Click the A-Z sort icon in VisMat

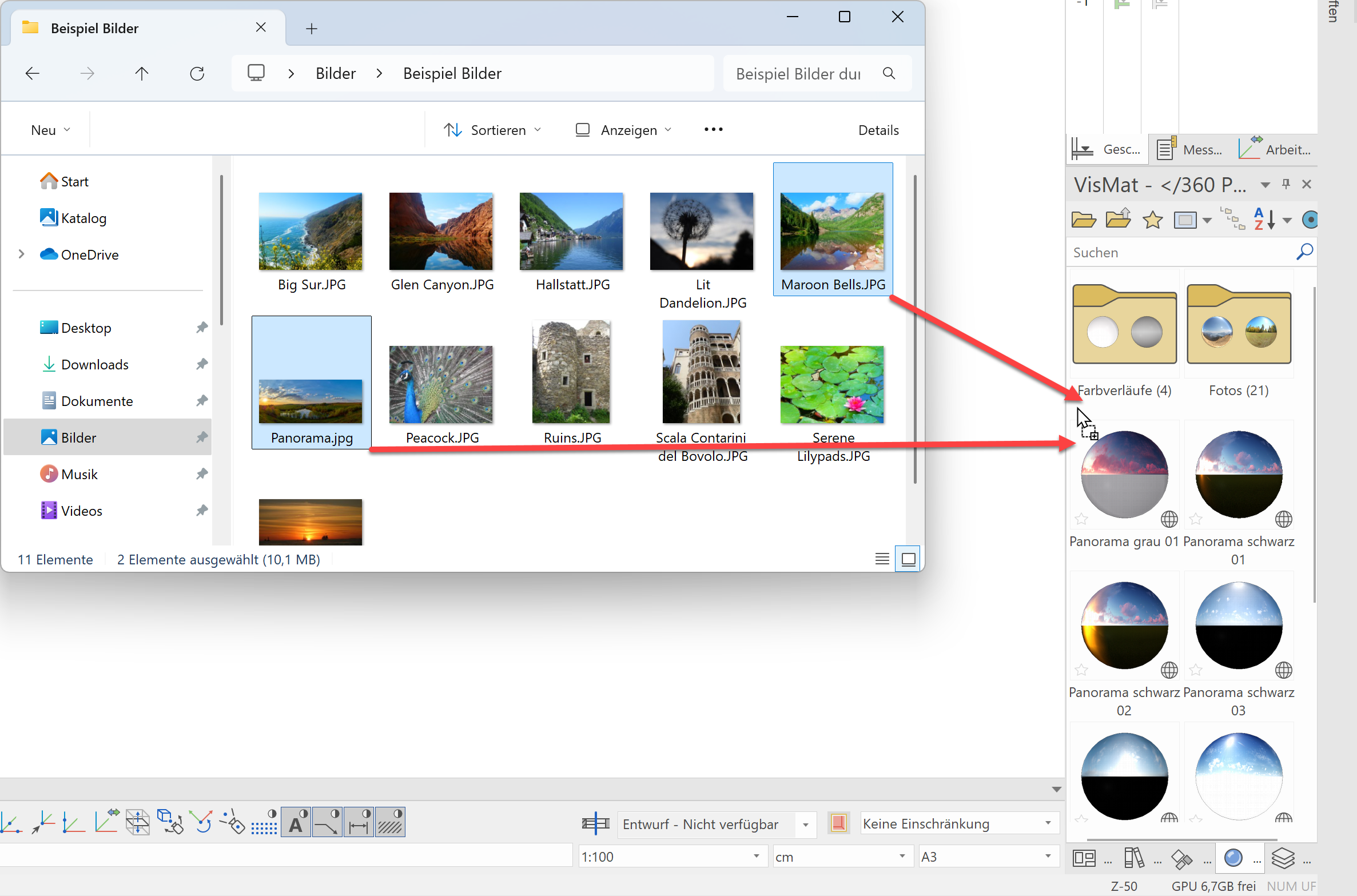point(1264,219)
